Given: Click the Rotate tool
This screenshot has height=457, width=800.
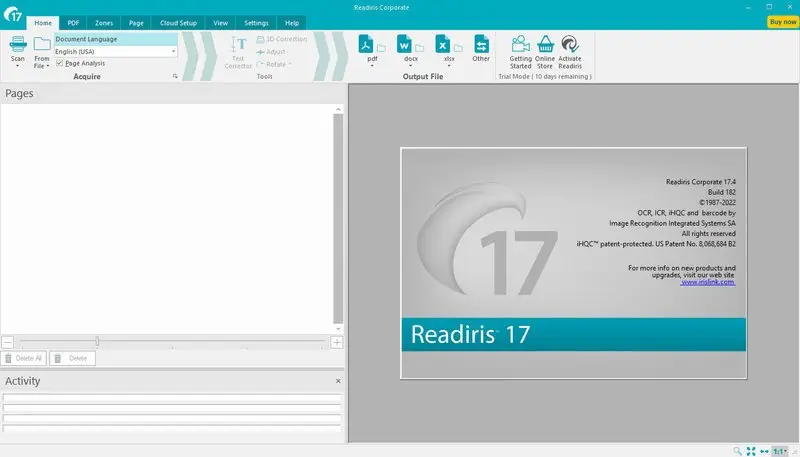Looking at the screenshot, I should pyautogui.click(x=273, y=64).
